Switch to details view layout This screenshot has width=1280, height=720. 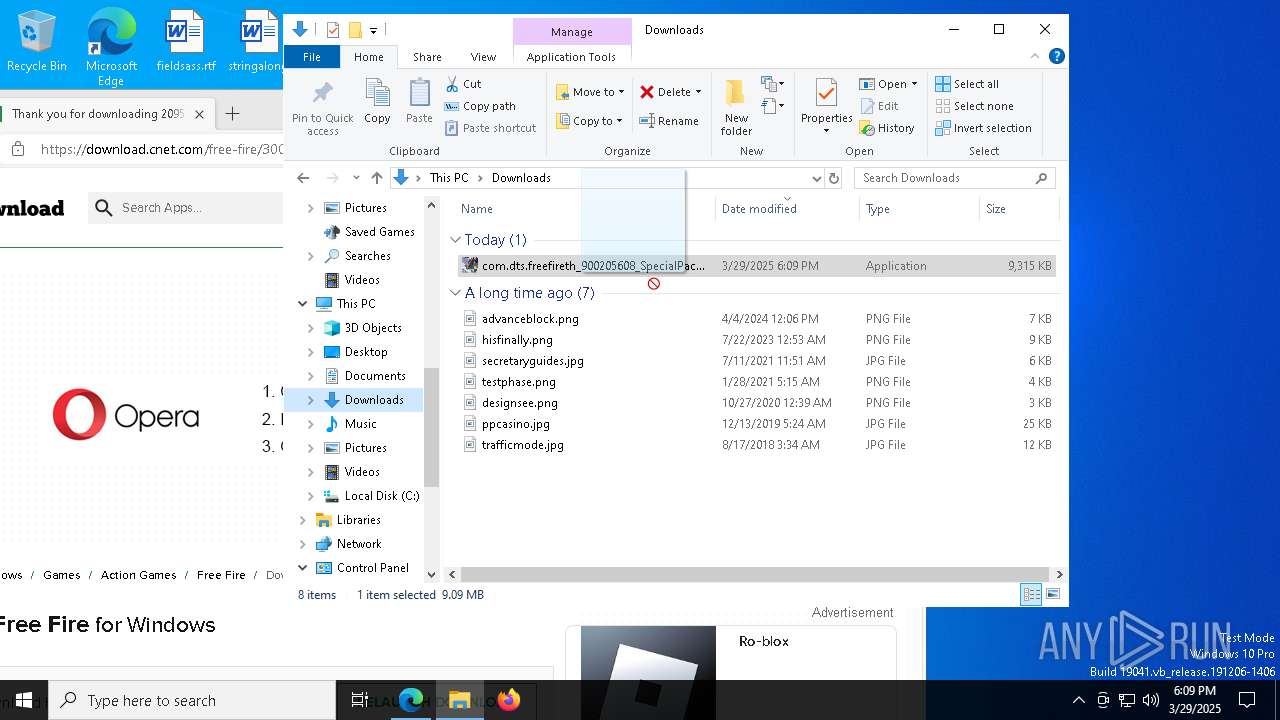(1031, 595)
